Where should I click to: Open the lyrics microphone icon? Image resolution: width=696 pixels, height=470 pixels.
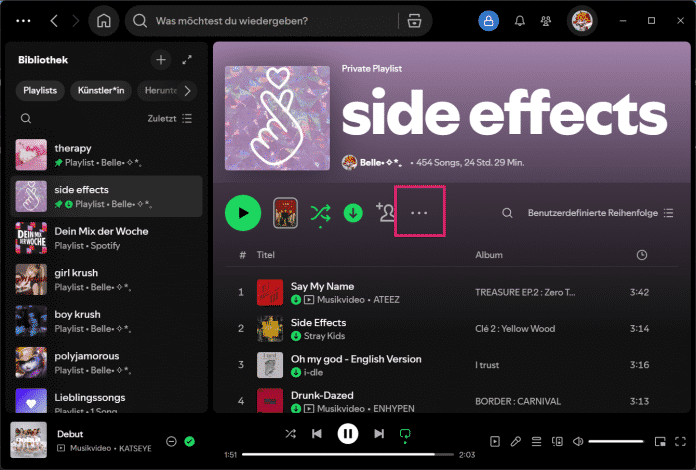[x=516, y=441]
